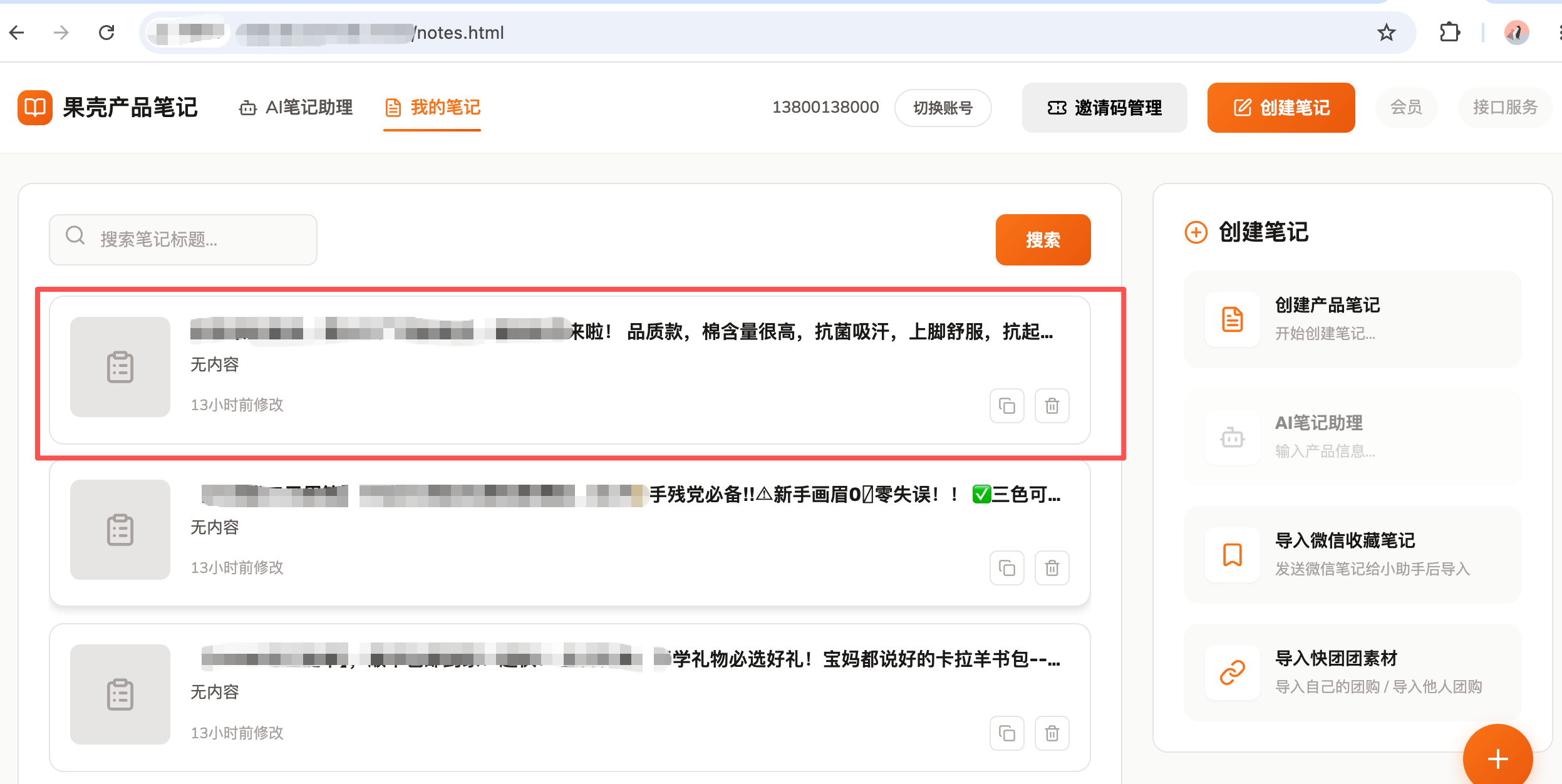This screenshot has height=784, width=1562.
Task: Copy the note about 棉含量很高
Action: pyautogui.click(x=1006, y=406)
